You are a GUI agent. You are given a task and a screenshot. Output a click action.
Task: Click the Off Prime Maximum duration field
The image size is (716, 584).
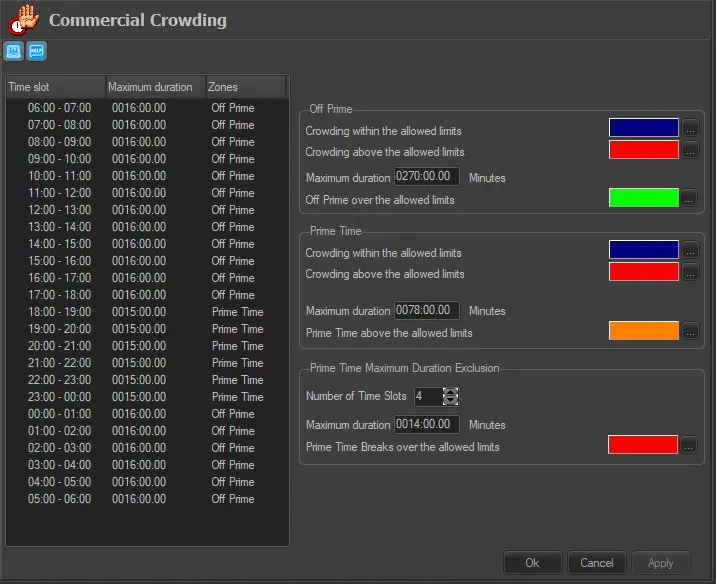[427, 177]
